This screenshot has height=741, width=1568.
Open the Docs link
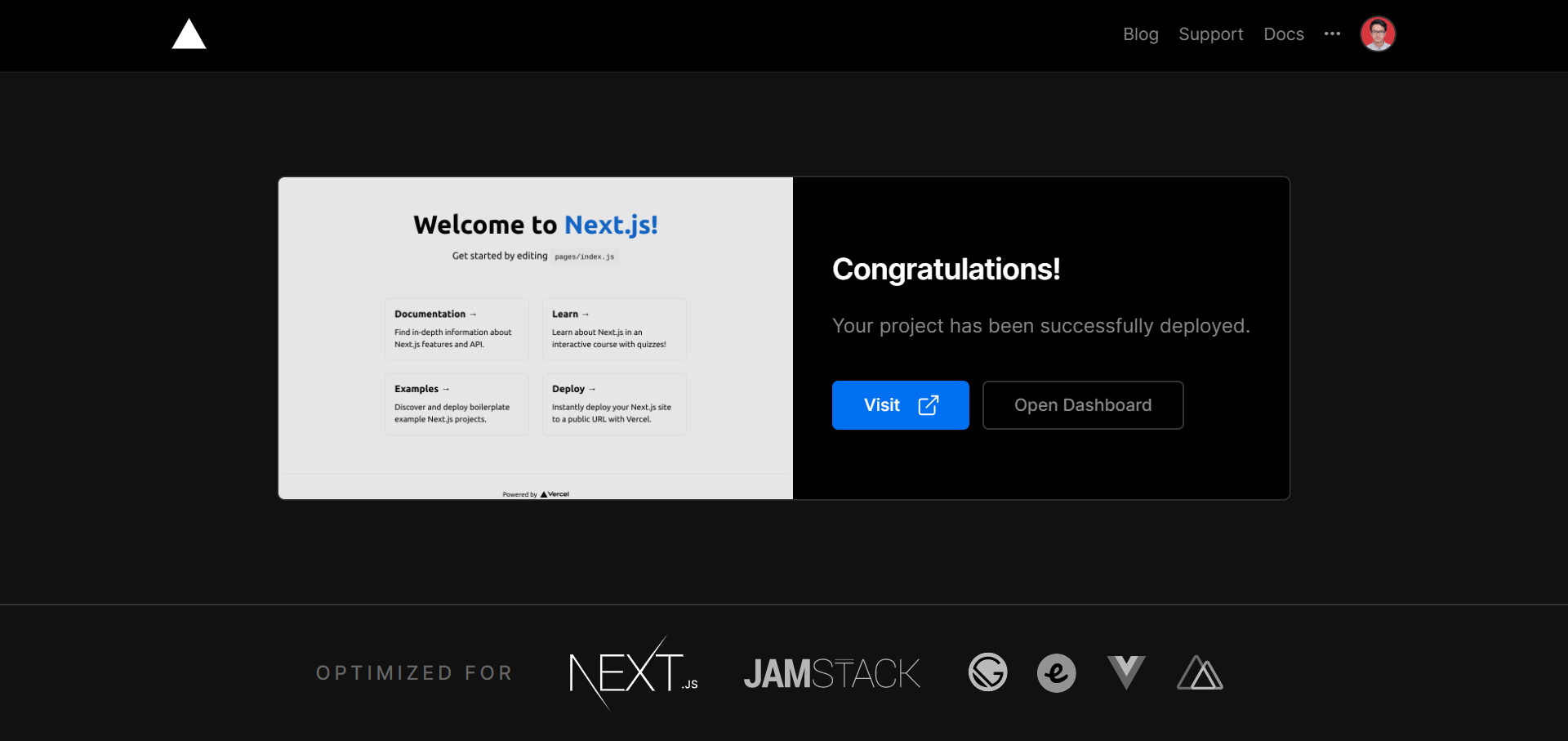click(x=1284, y=34)
